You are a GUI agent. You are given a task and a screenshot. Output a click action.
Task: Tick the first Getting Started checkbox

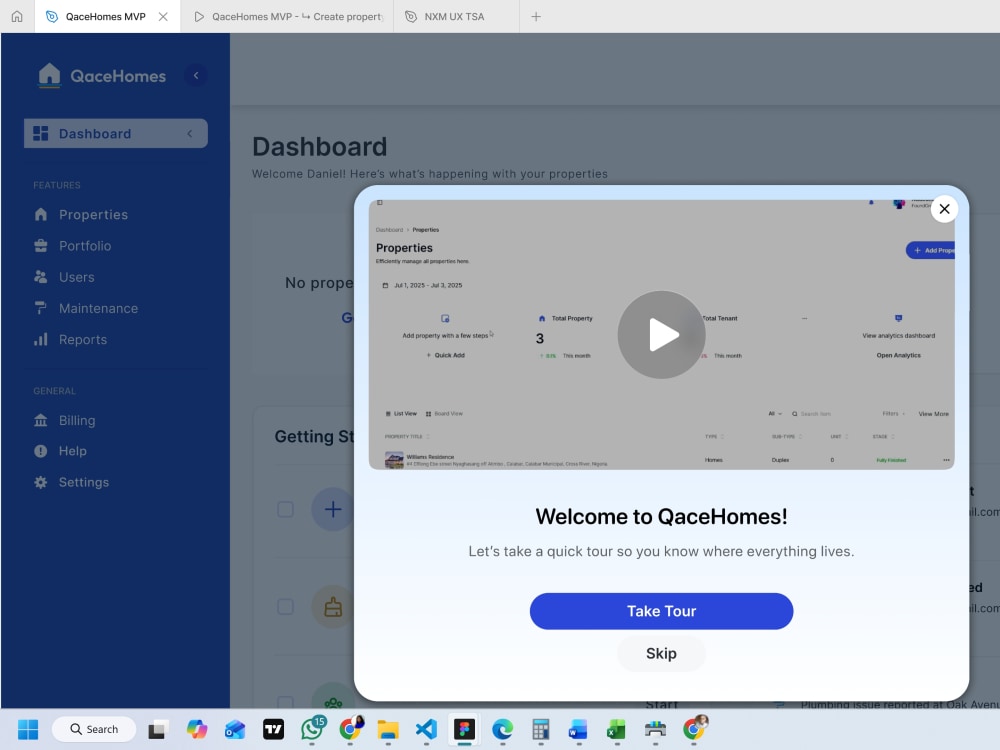pyautogui.click(x=285, y=509)
